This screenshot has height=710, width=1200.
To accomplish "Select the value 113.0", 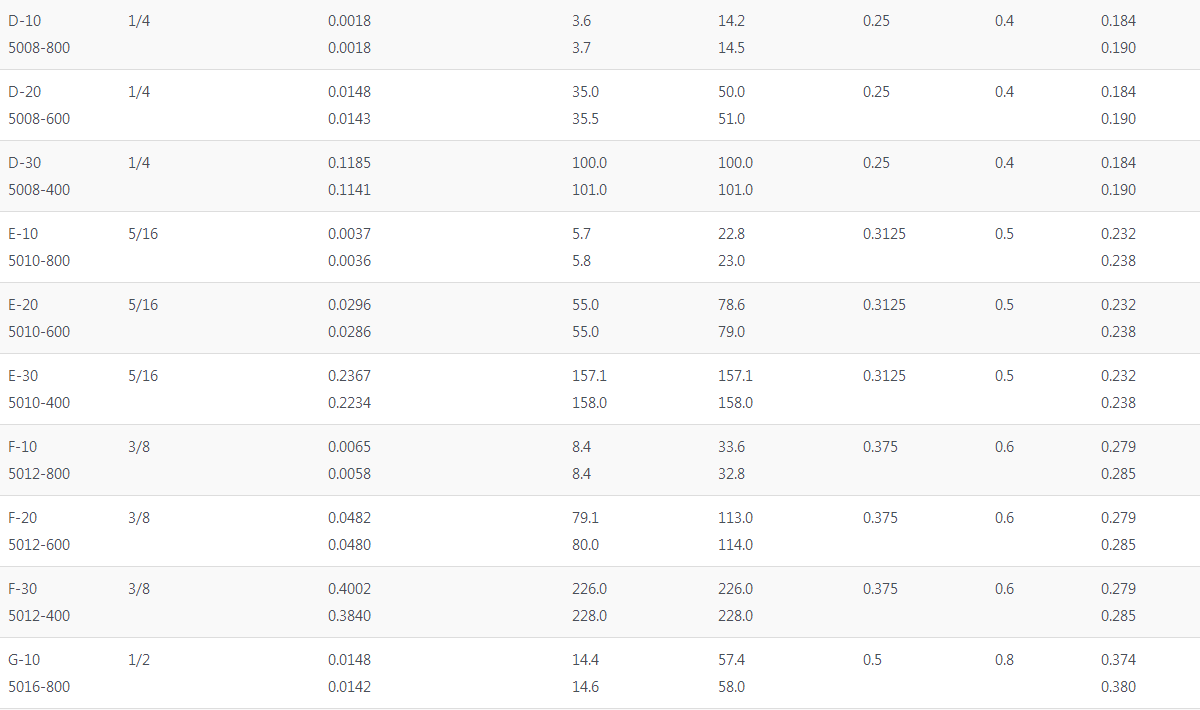I will pos(735,518).
